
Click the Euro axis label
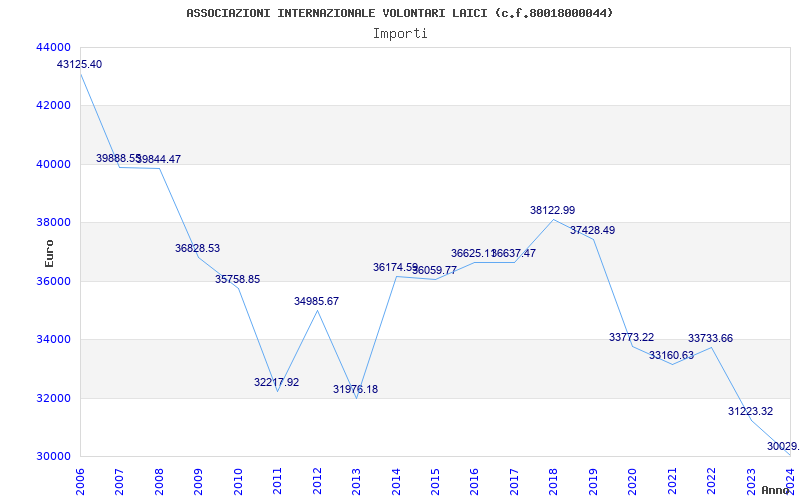pyautogui.click(x=49, y=254)
